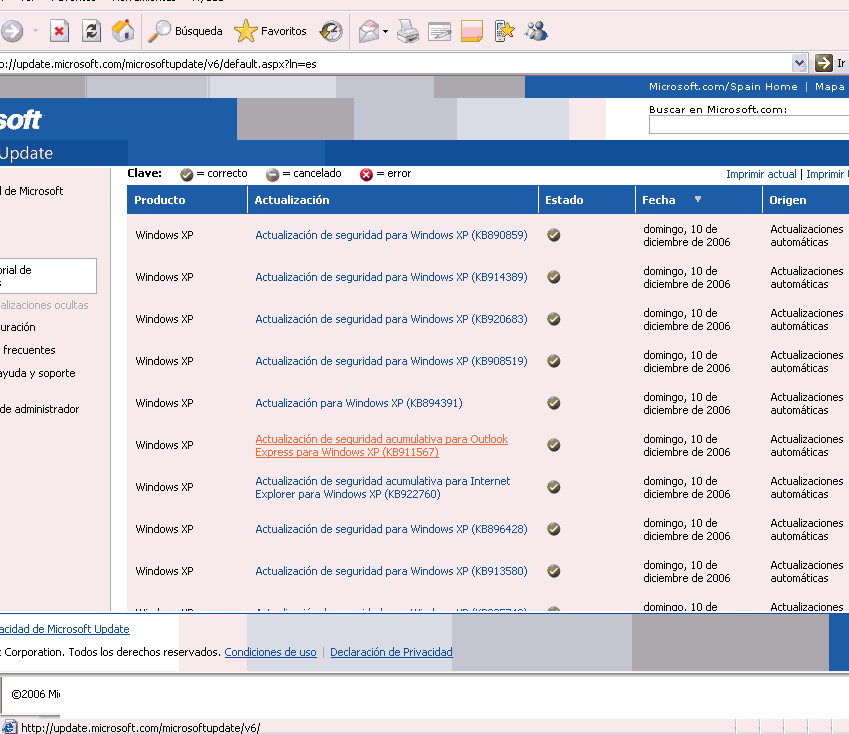
Task: Stop loading the page
Action: pyautogui.click(x=59, y=31)
